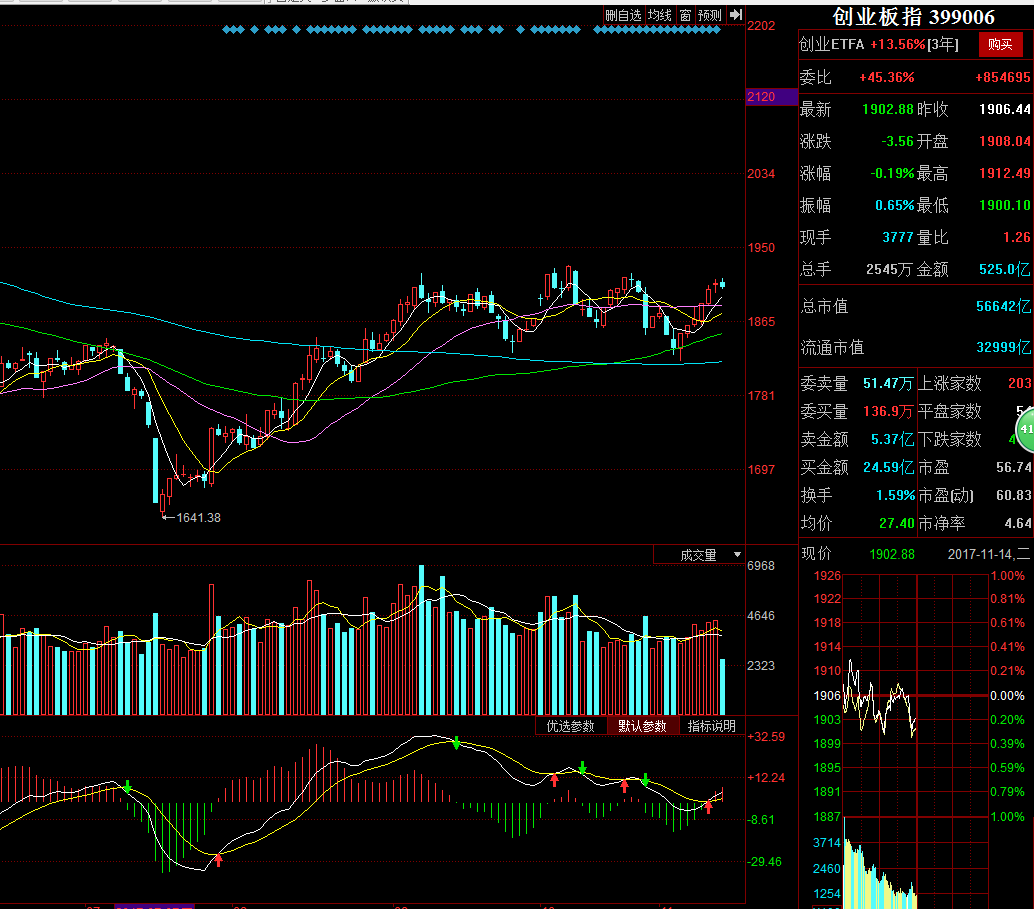Viewport: 1034px width, 909px height.
Task: Click the +32.59 MACD axis label
Action: [766, 737]
